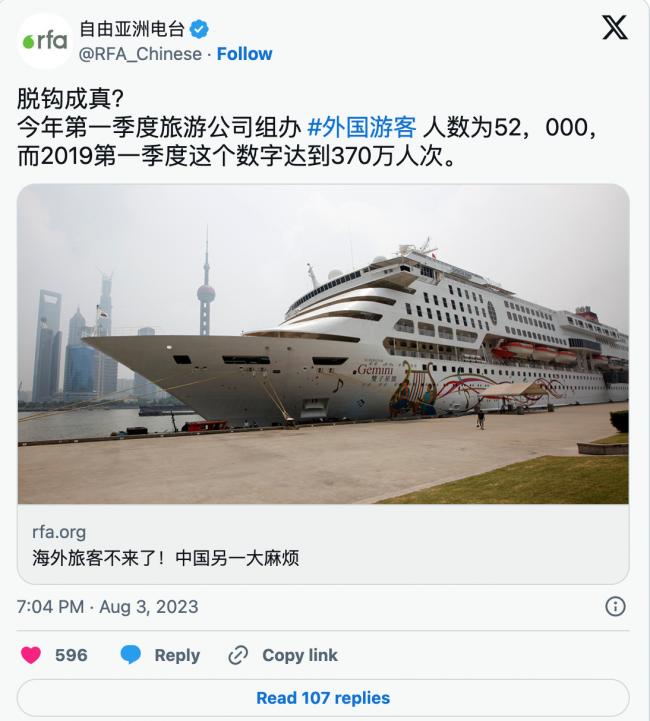Click the tweet text beginning 脱钩成真?
650x721 pixels.
click(x=307, y=127)
